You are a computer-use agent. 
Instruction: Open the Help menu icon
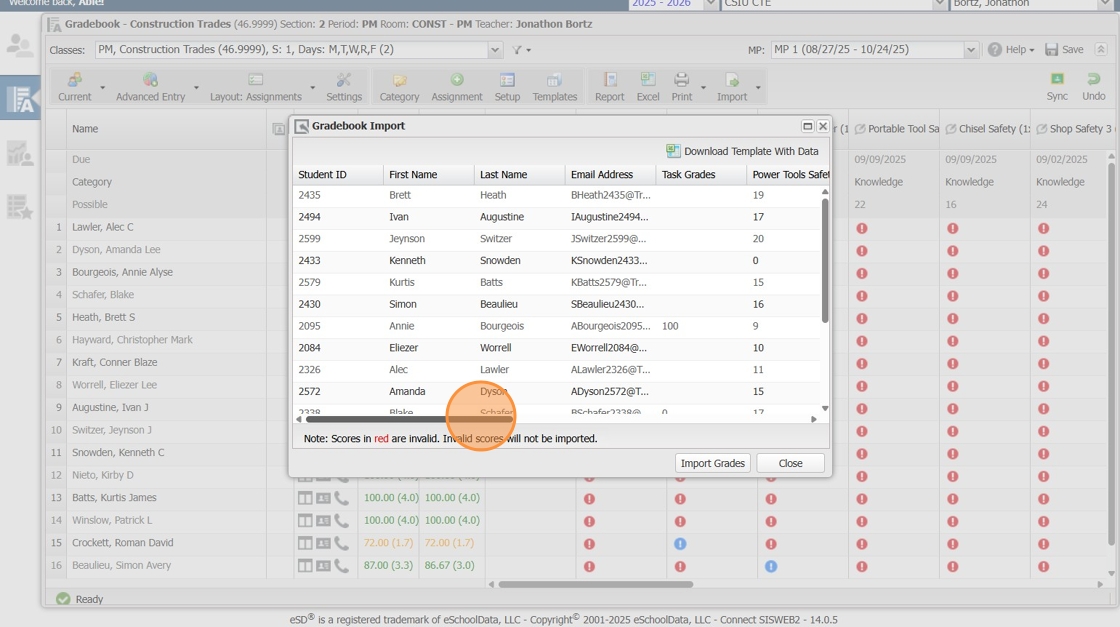994,49
